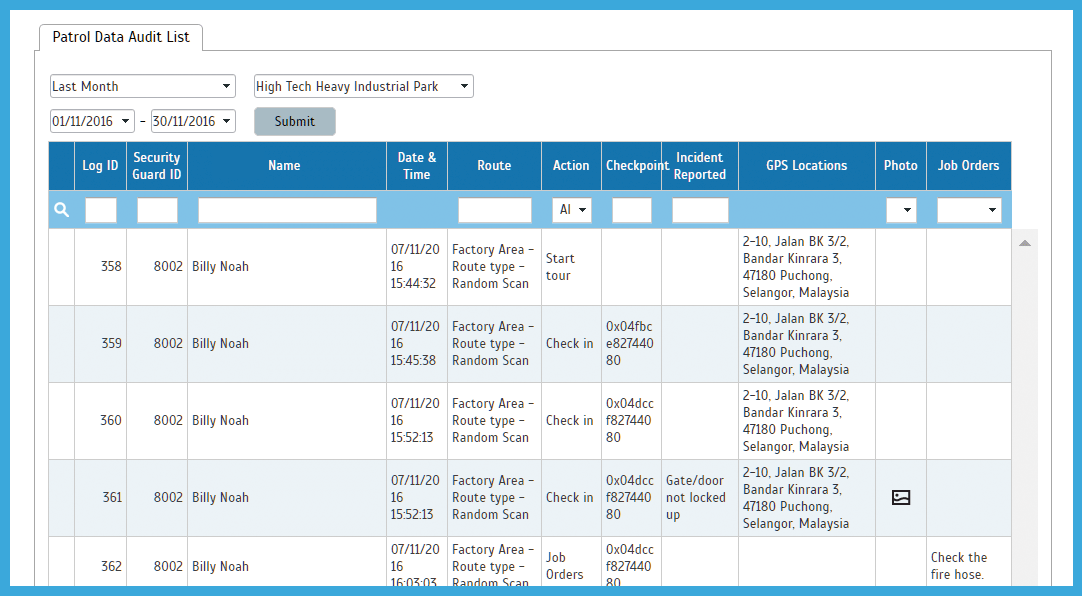The width and height of the screenshot is (1082, 596).
Task: Sort by Security Guard ID column header
Action: pos(157,166)
